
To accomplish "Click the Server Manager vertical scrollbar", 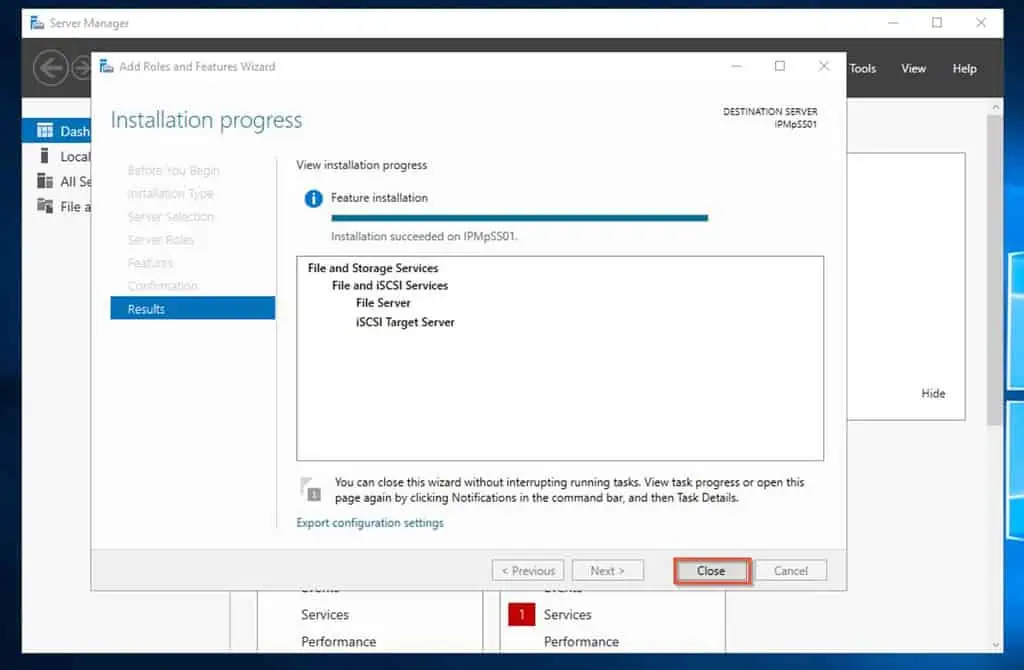I will 995,270.
